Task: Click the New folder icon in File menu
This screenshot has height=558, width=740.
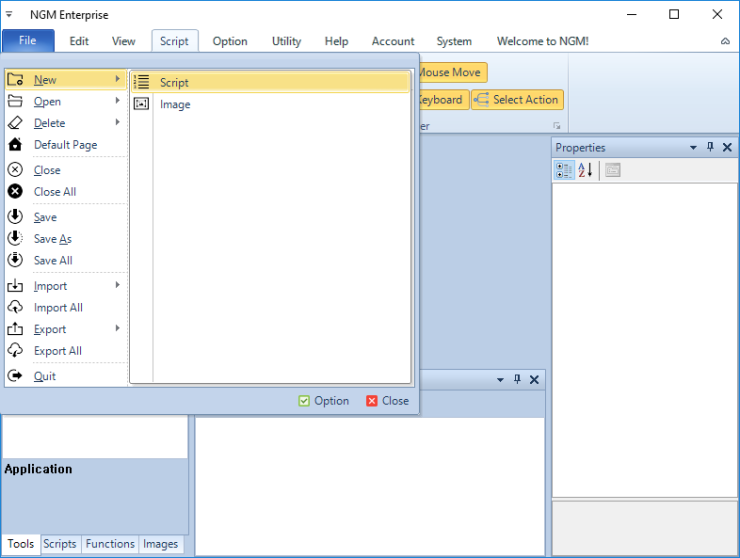Action: 15,80
